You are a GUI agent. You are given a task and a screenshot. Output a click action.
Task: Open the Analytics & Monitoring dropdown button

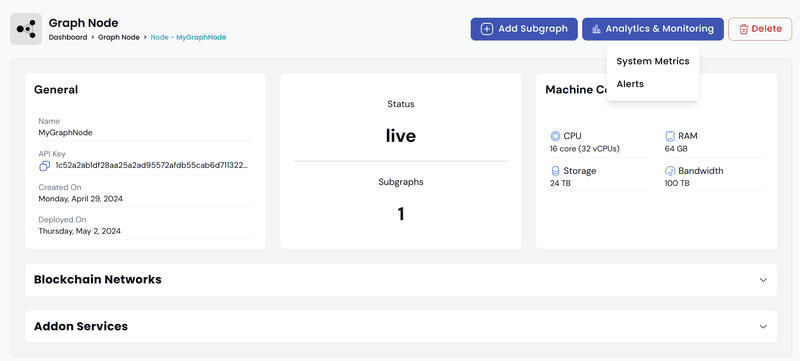pyautogui.click(x=653, y=29)
